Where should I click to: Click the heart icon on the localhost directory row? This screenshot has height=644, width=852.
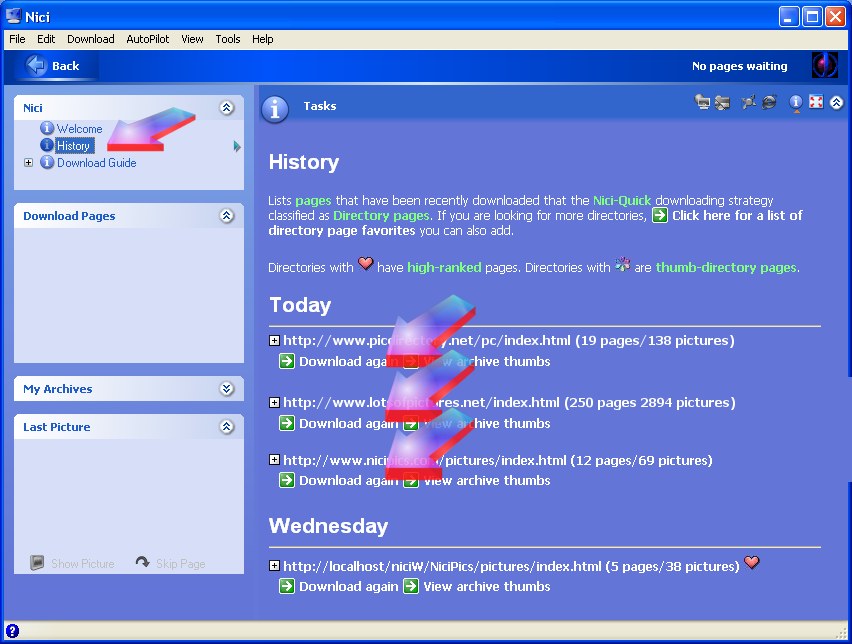[x=751, y=562]
